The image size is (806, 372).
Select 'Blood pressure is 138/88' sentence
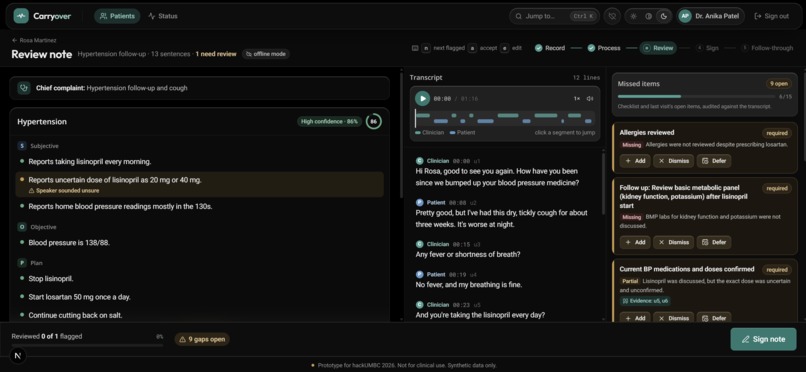(x=199, y=243)
